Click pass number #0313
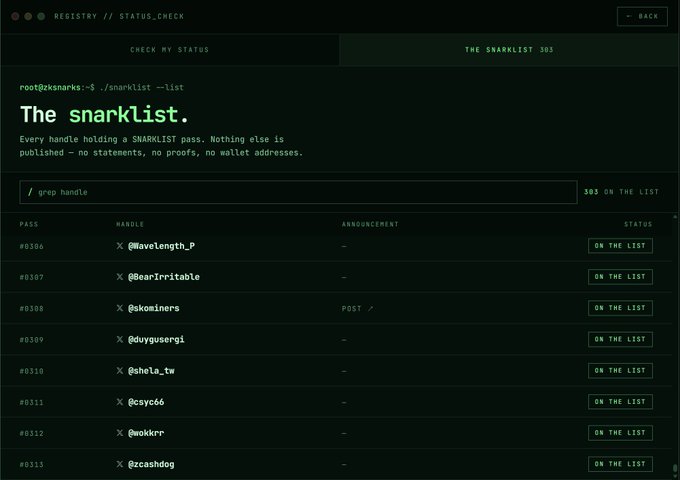This screenshot has height=480, width=680. coord(32,464)
